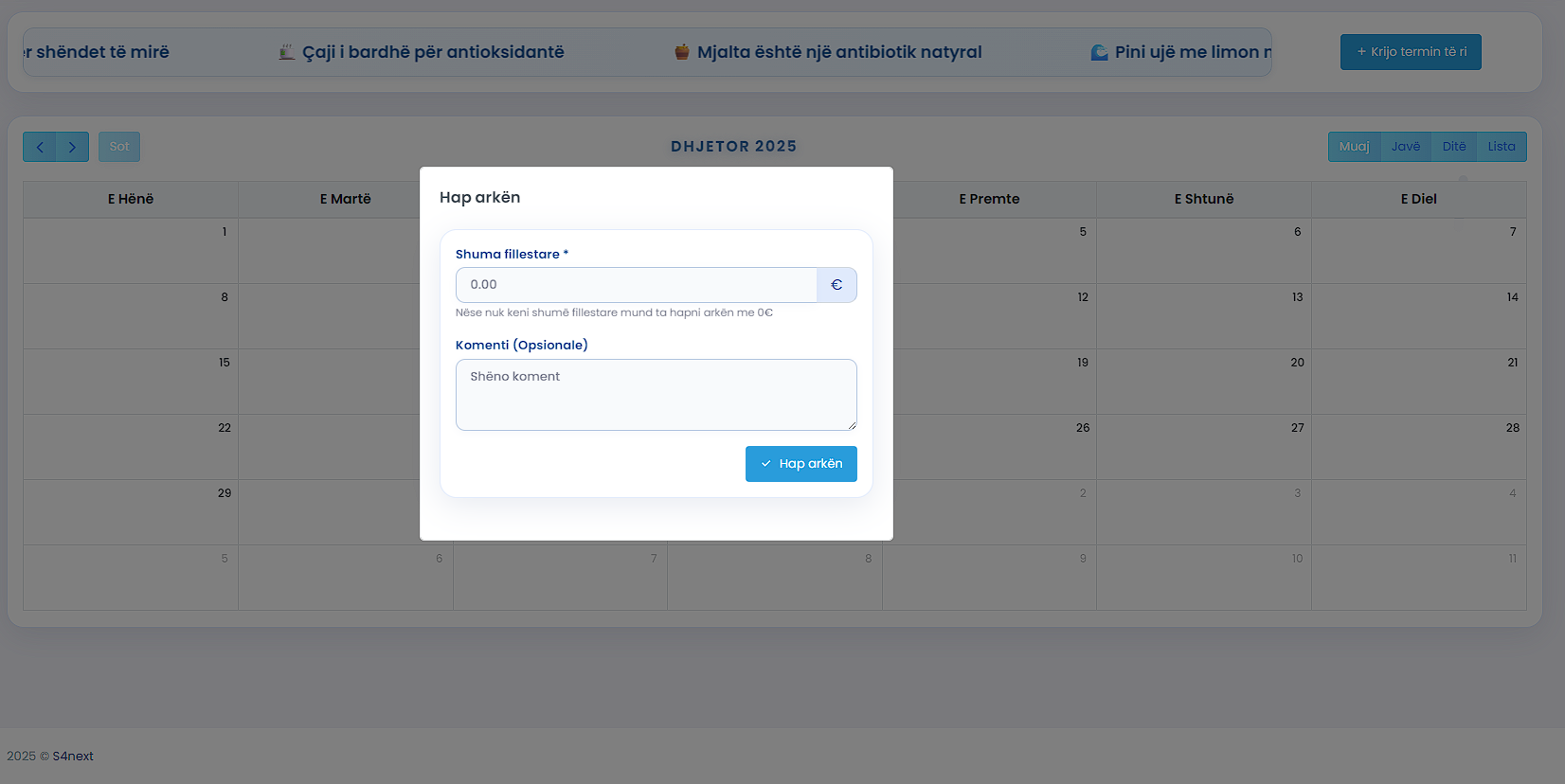Confirm with the Hap arkën button
The width and height of the screenshot is (1565, 784).
click(x=800, y=464)
